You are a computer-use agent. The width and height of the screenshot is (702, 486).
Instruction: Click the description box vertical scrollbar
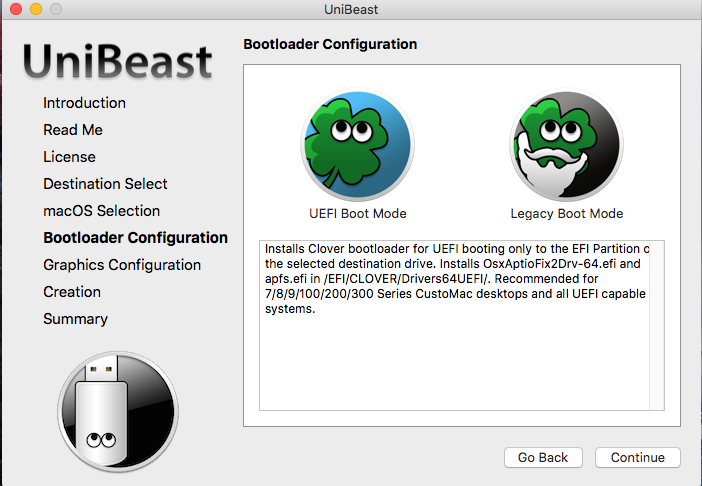(x=657, y=325)
